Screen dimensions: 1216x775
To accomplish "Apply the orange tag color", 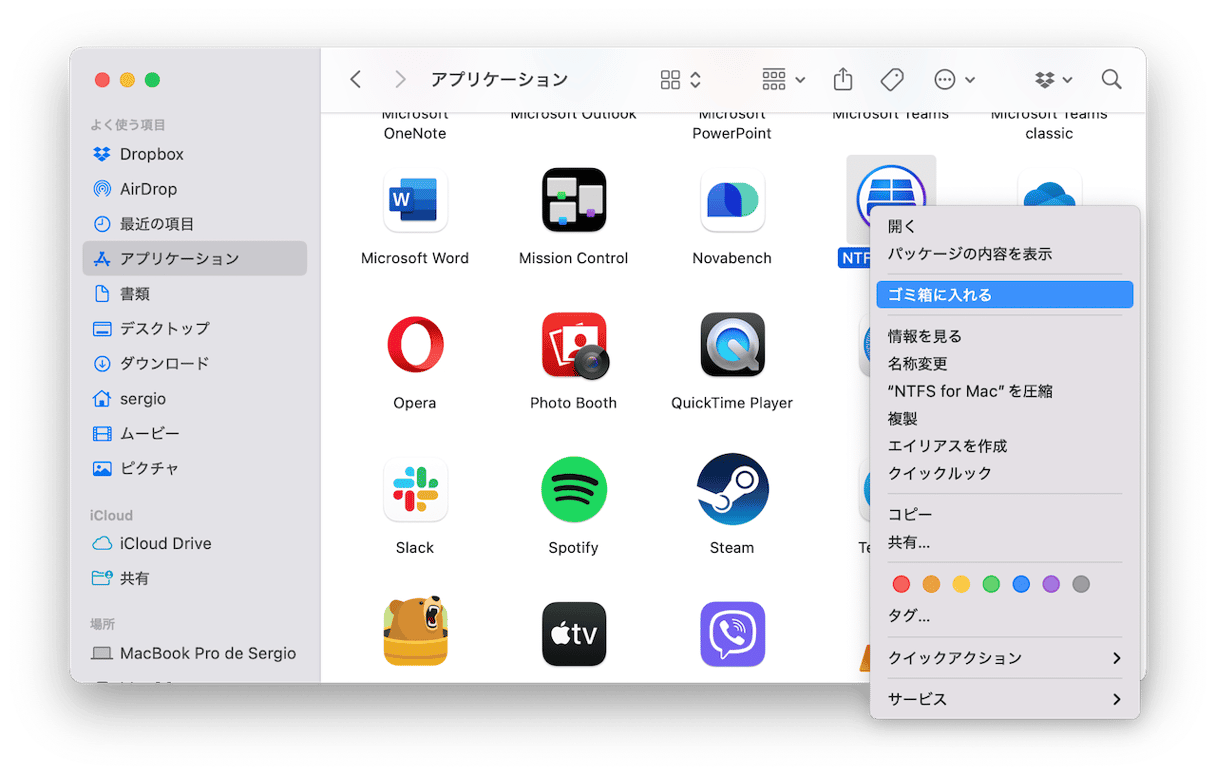I will 931,584.
